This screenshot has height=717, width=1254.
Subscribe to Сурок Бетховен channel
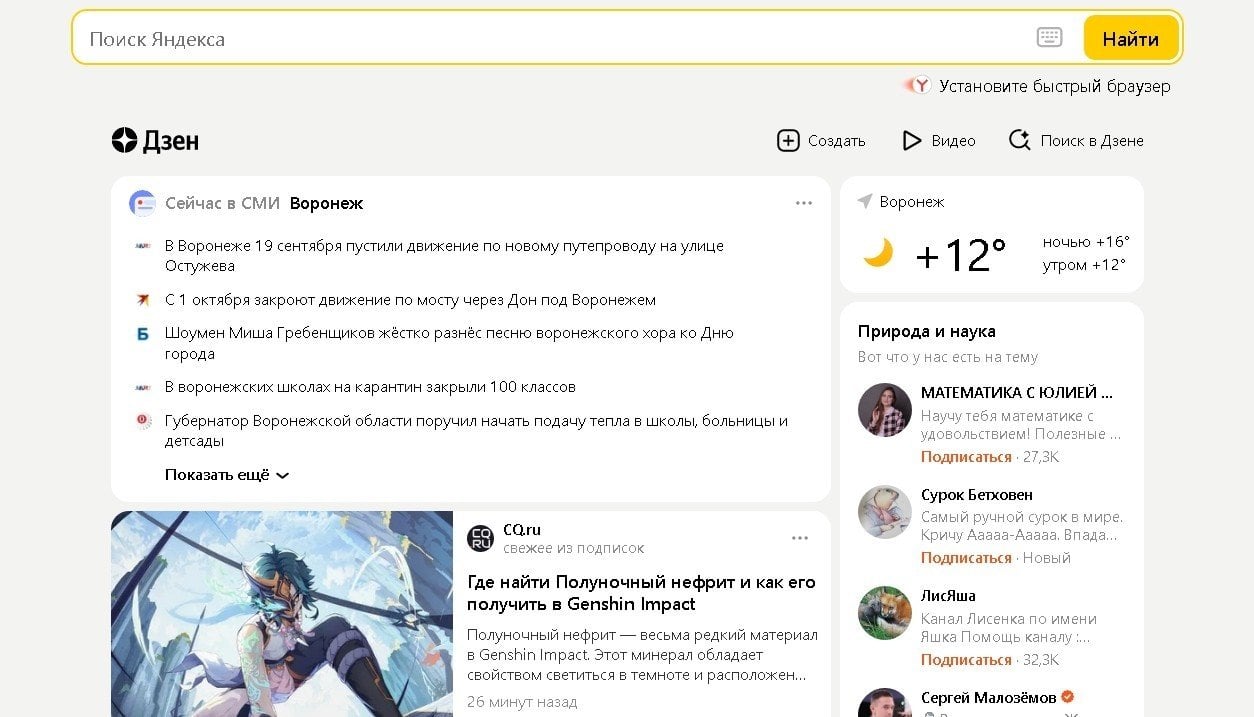tap(966, 558)
